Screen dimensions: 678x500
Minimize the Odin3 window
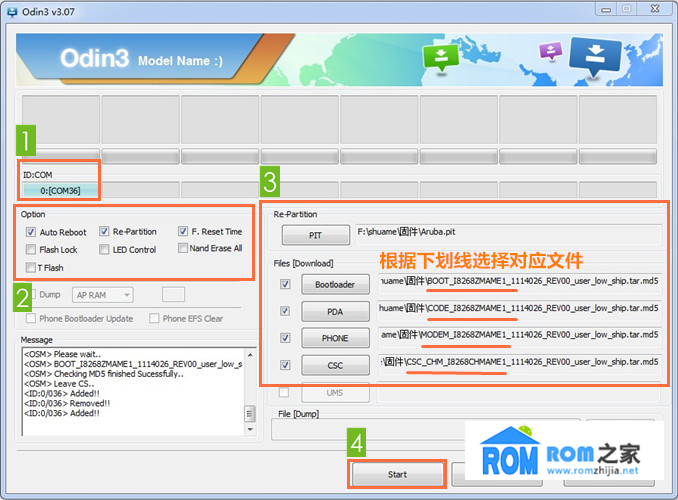(x=606, y=9)
